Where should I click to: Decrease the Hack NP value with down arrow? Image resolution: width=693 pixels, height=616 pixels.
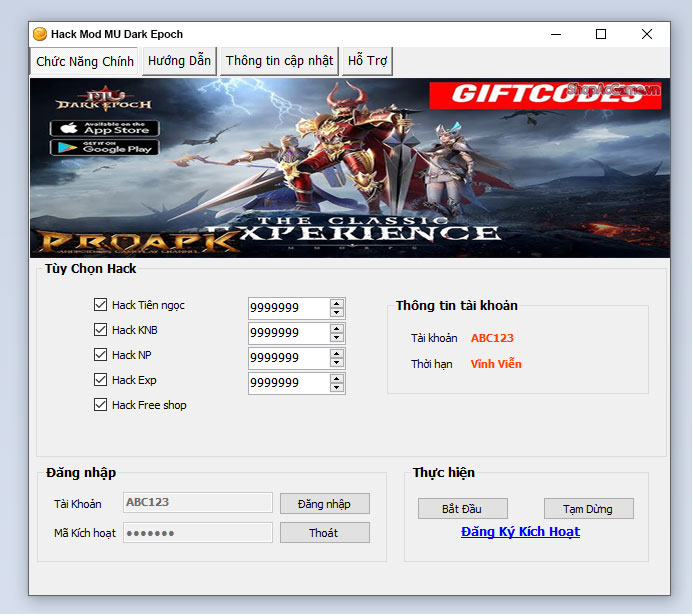point(337,362)
